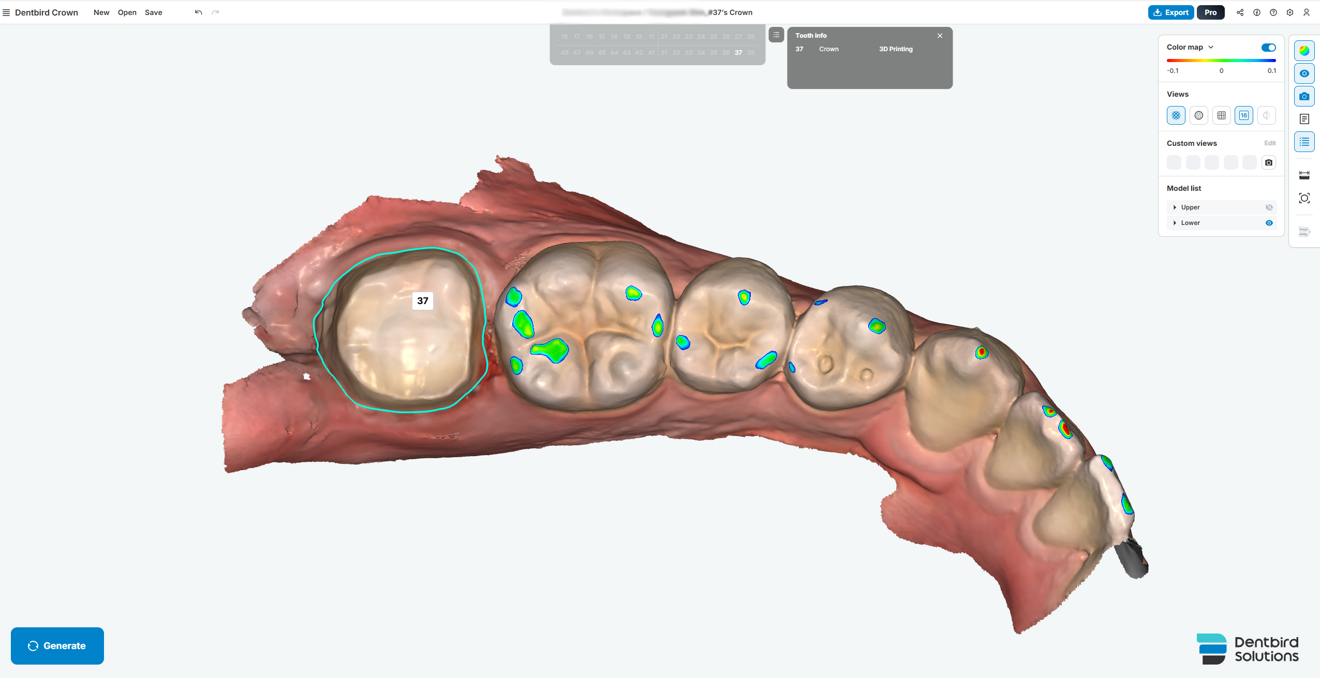
Task: Select the contrast half-circle view icon
Action: [1266, 115]
